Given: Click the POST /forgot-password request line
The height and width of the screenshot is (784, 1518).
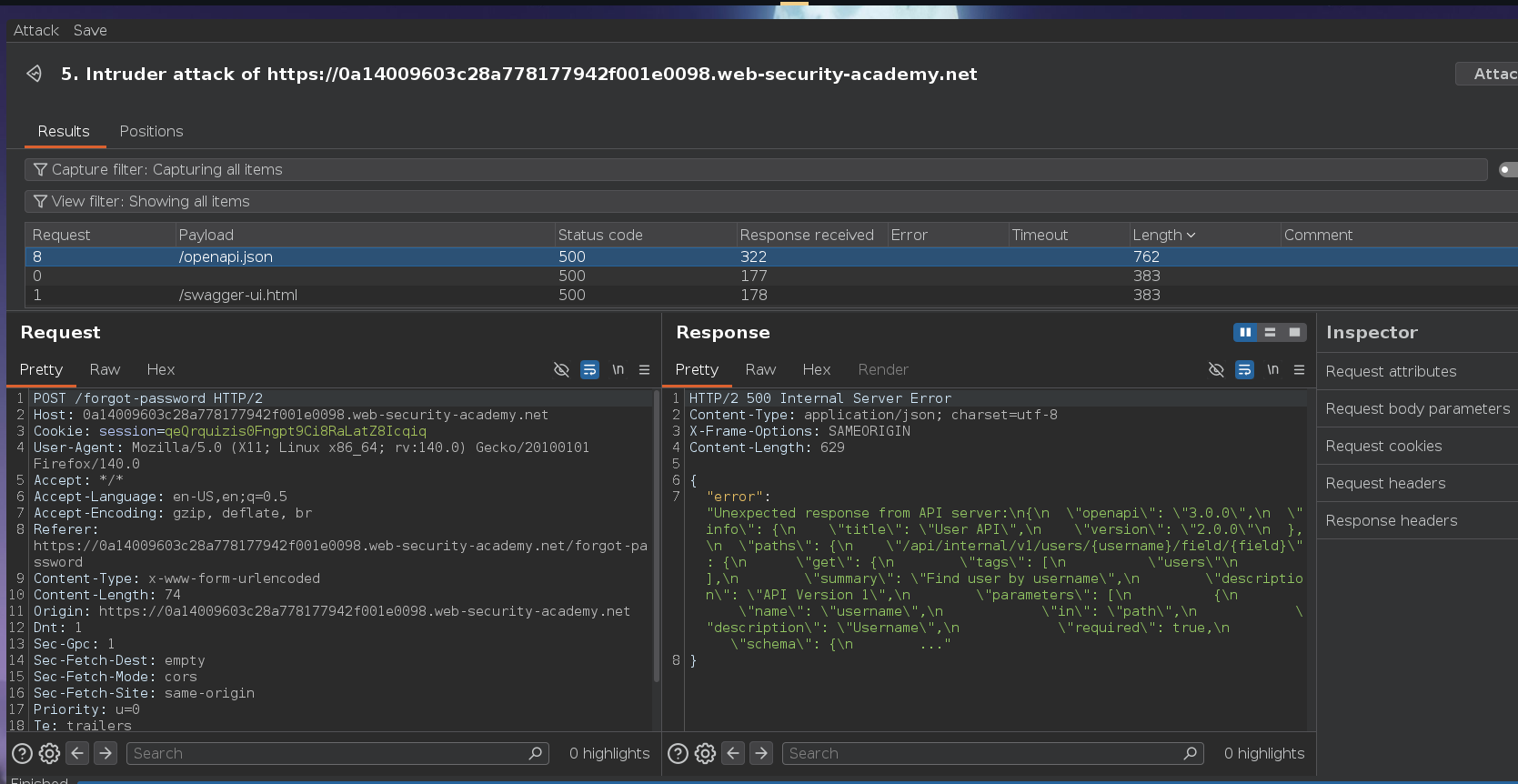Looking at the screenshot, I should (148, 398).
